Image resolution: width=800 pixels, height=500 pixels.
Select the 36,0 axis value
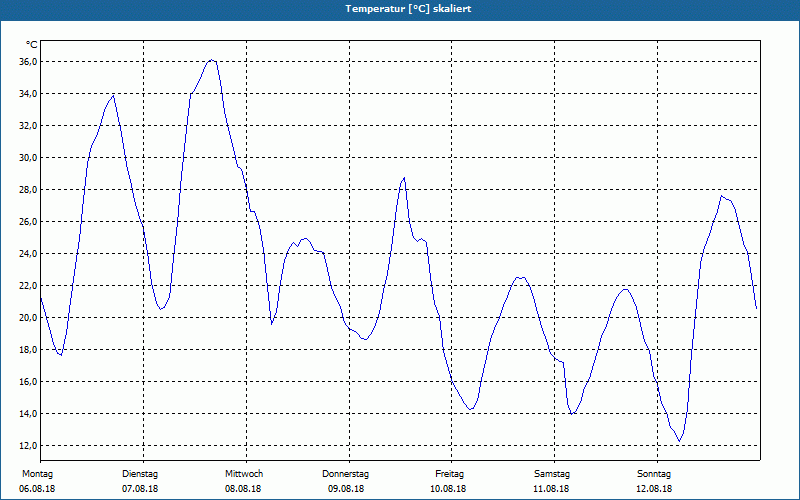[28, 62]
